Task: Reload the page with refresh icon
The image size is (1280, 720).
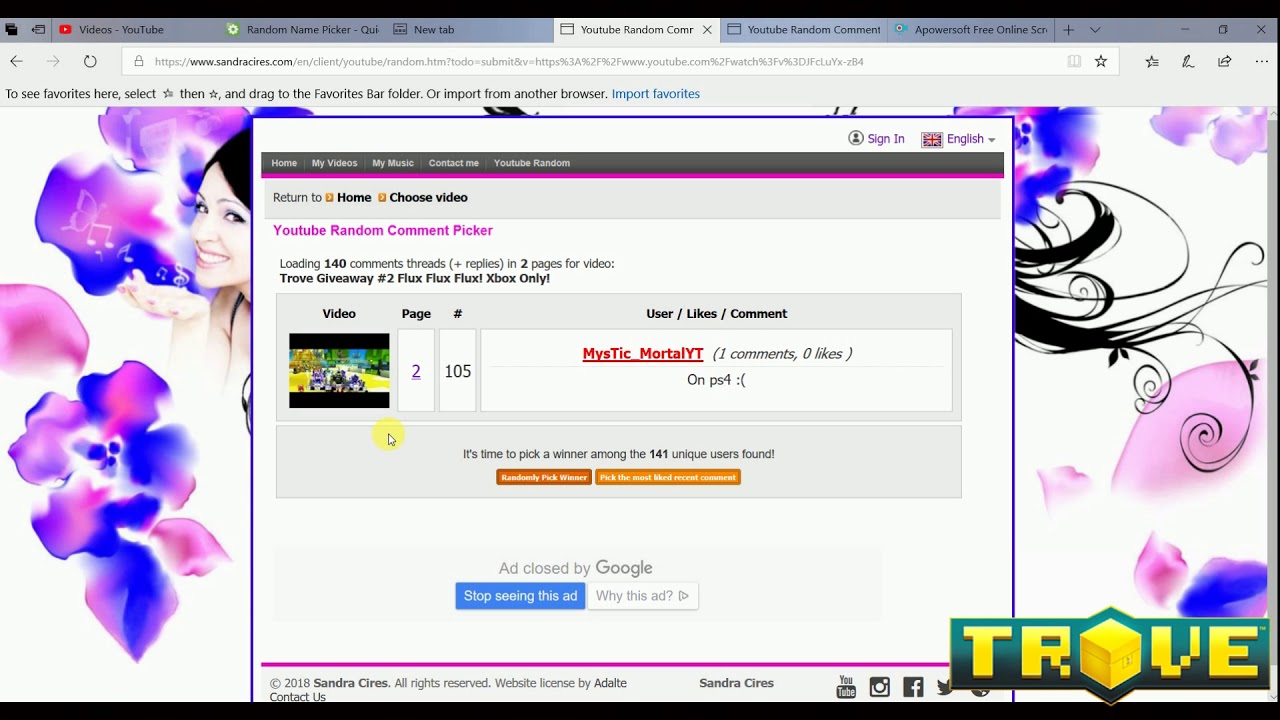Action: tap(90, 61)
